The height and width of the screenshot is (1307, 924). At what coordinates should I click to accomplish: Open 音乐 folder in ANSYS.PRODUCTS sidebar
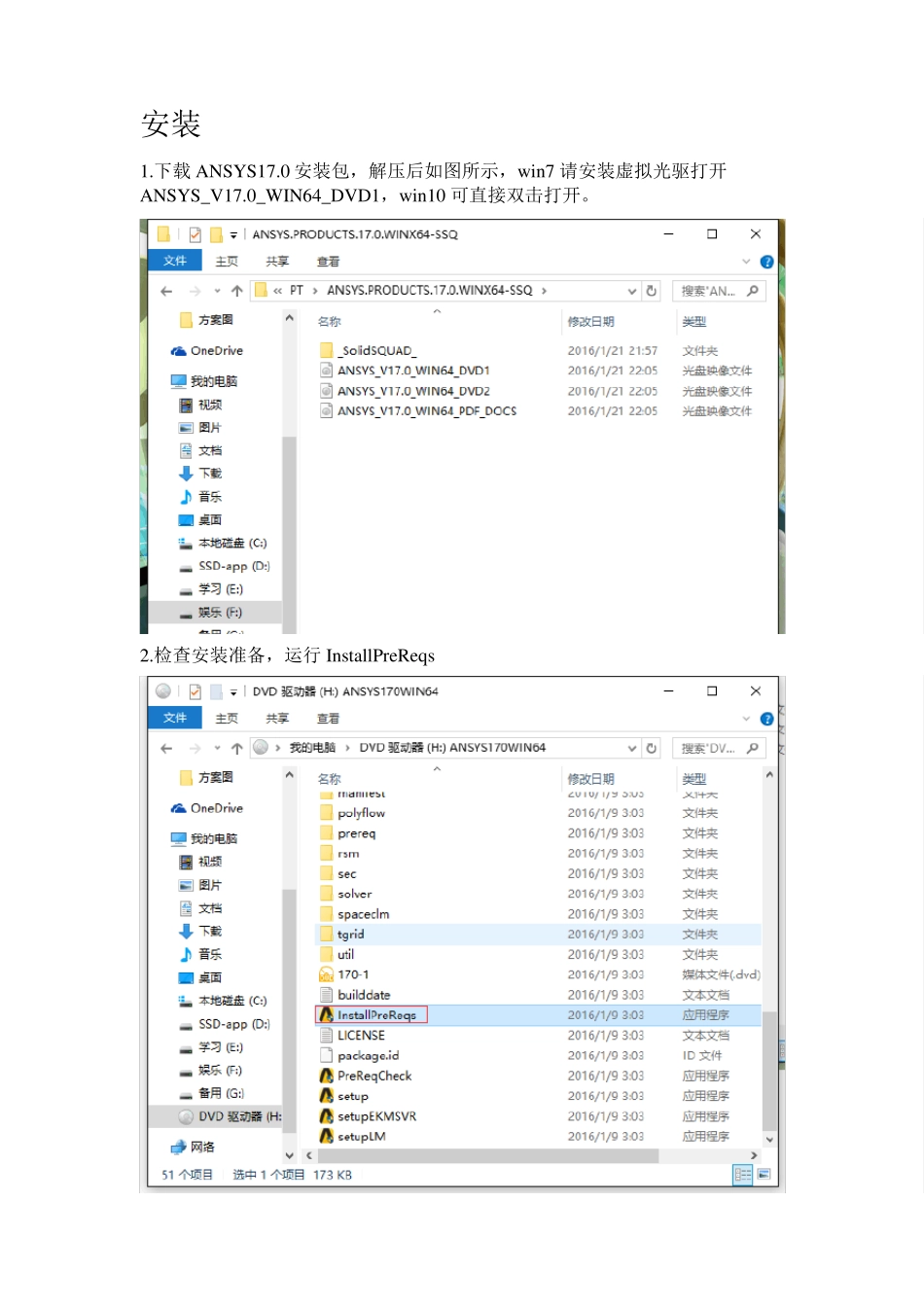(x=201, y=497)
